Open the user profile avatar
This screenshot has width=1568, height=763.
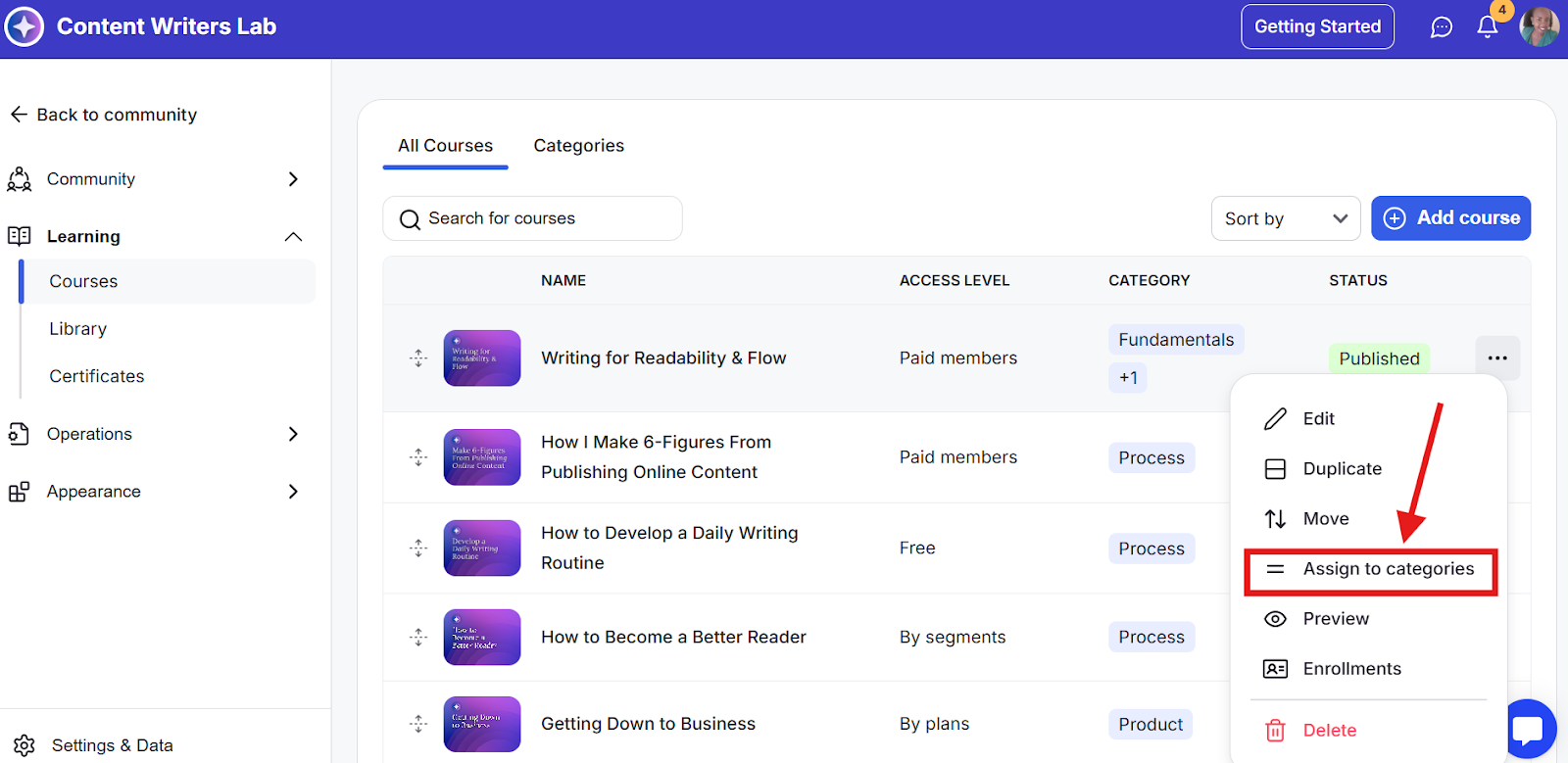[x=1539, y=26]
